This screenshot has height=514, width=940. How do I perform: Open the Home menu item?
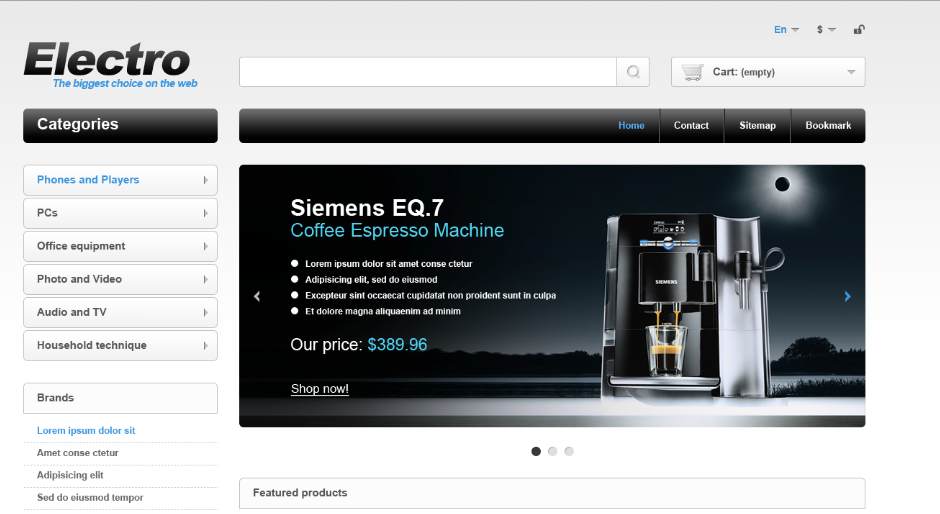click(631, 125)
